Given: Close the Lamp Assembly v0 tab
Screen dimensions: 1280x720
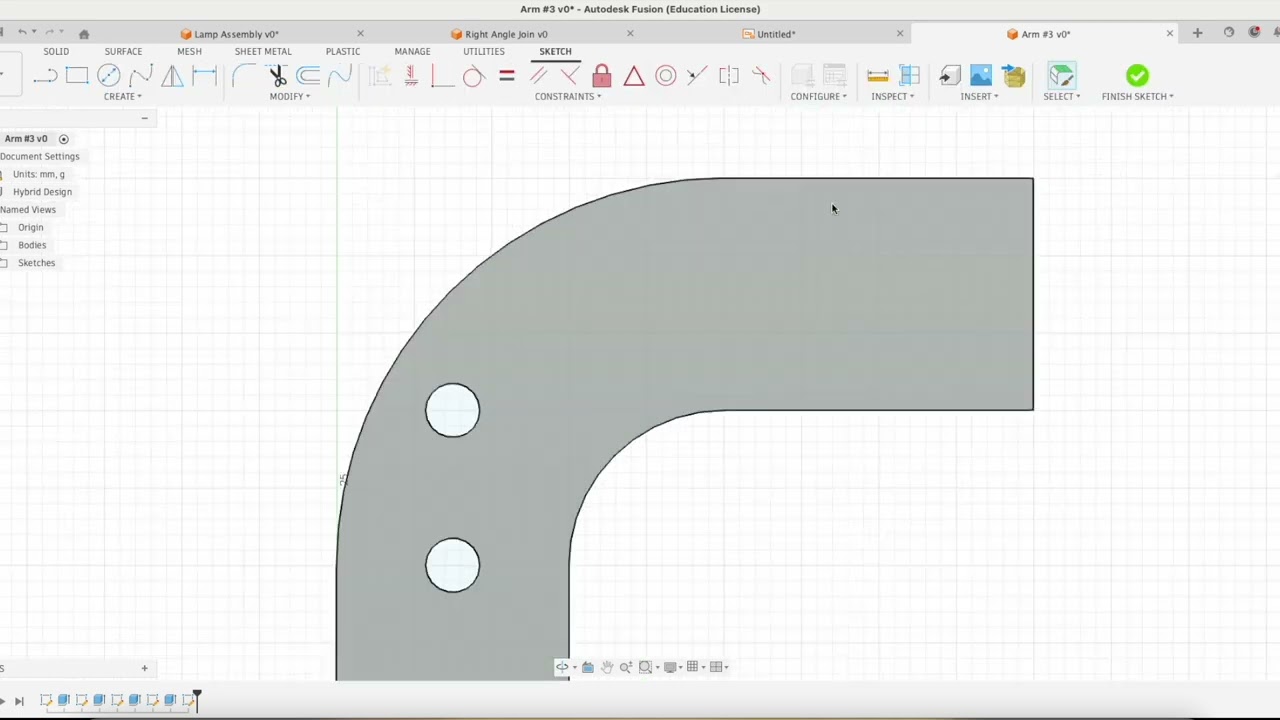Looking at the screenshot, I should [361, 34].
